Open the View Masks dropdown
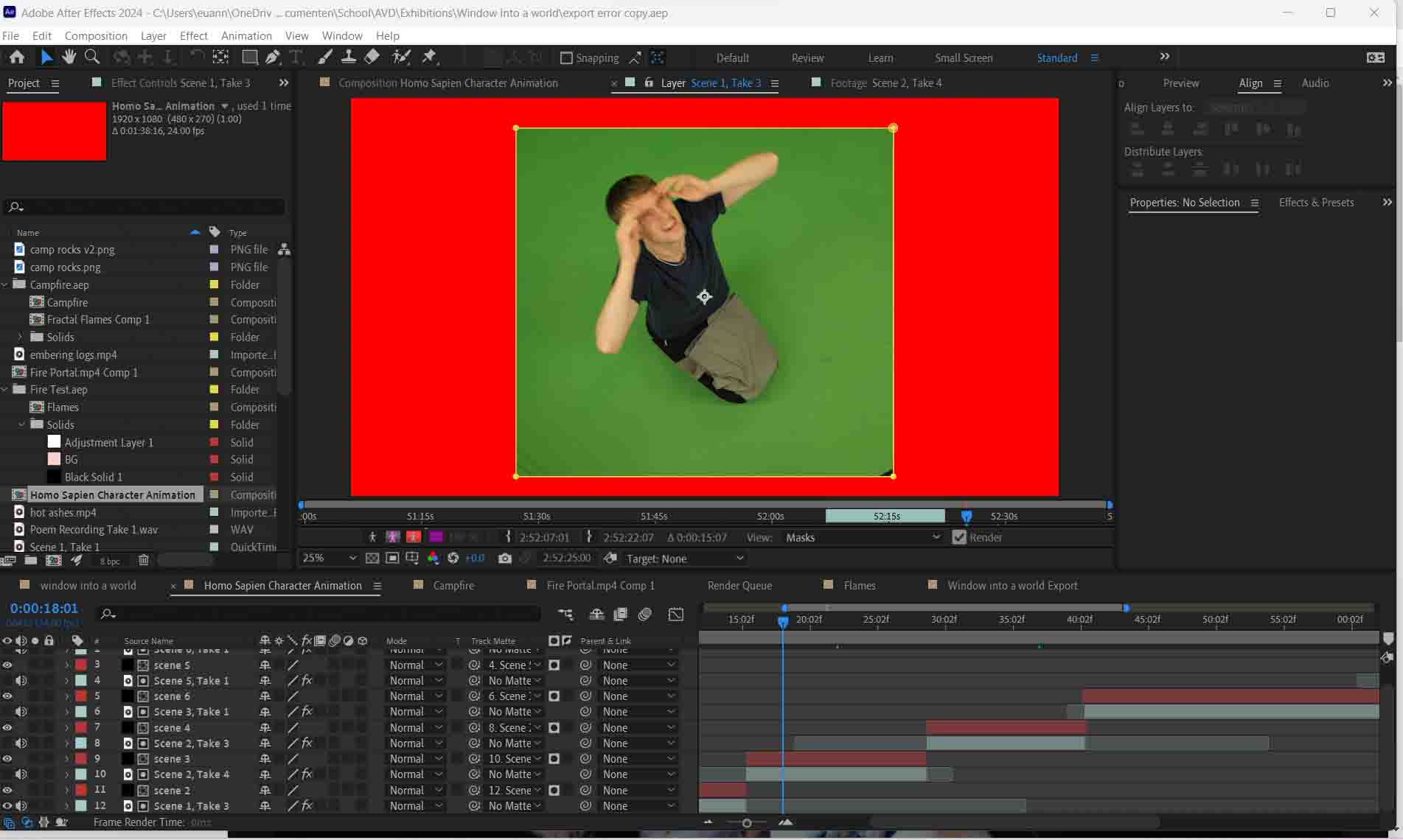This screenshot has width=1403, height=840. [863, 537]
